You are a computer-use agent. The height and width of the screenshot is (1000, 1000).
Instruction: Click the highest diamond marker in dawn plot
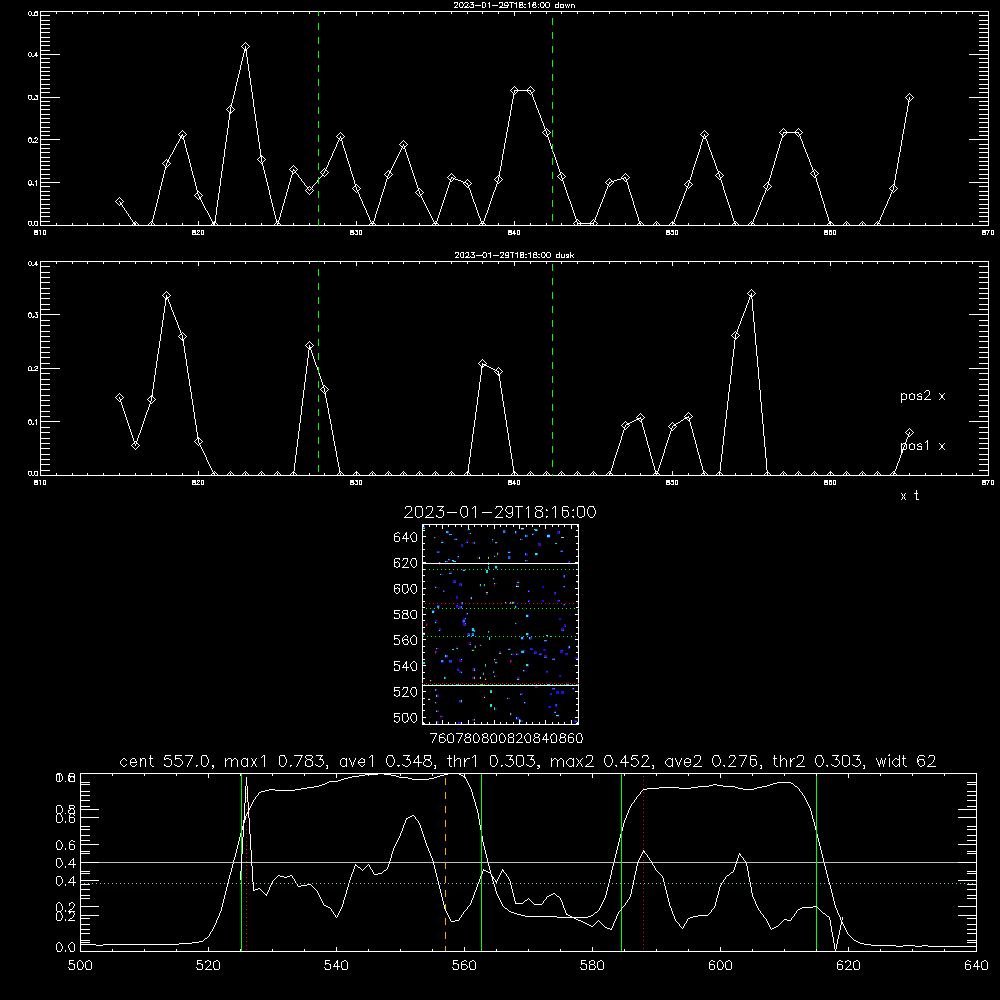[246, 47]
